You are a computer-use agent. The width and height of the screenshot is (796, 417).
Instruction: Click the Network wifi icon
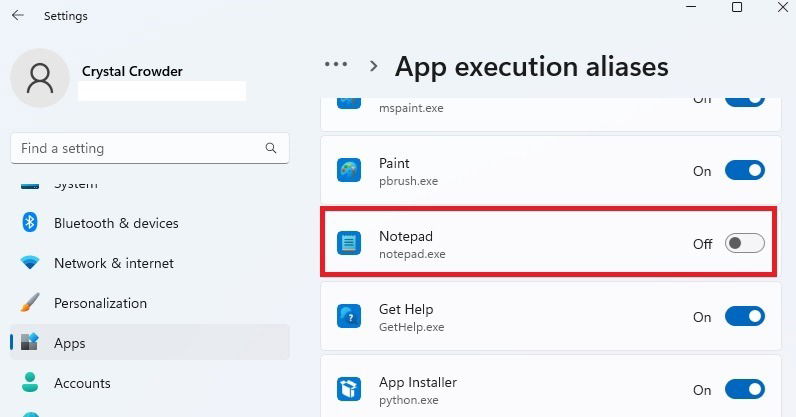pos(30,263)
